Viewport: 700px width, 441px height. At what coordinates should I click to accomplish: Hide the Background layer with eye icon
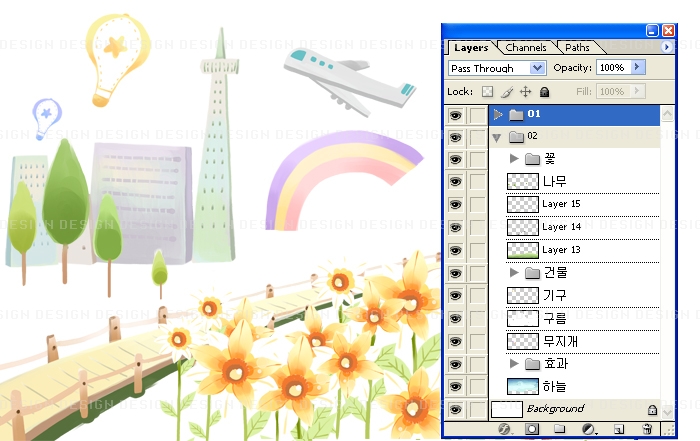coord(455,409)
